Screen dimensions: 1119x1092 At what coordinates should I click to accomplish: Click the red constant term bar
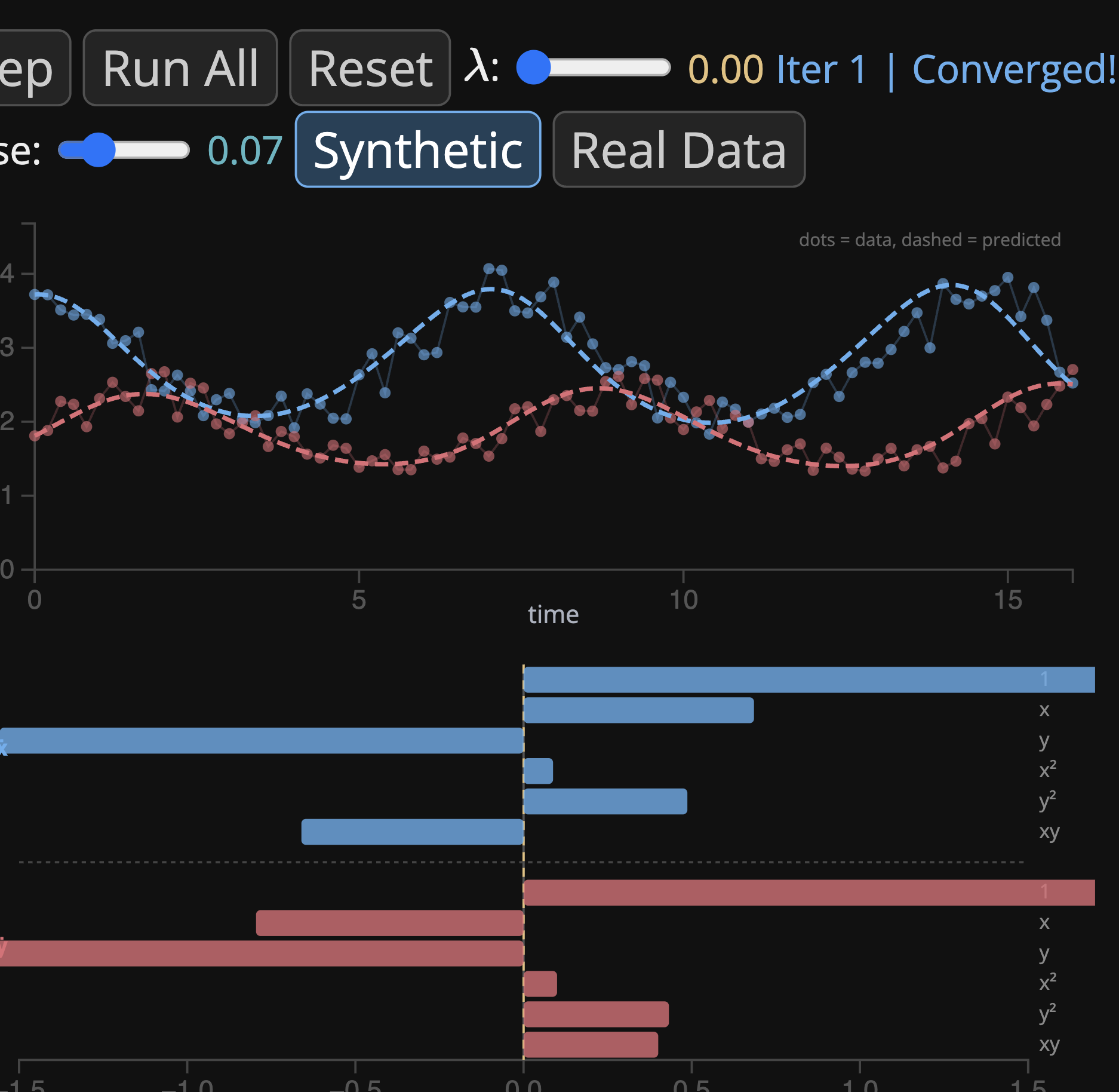809,892
